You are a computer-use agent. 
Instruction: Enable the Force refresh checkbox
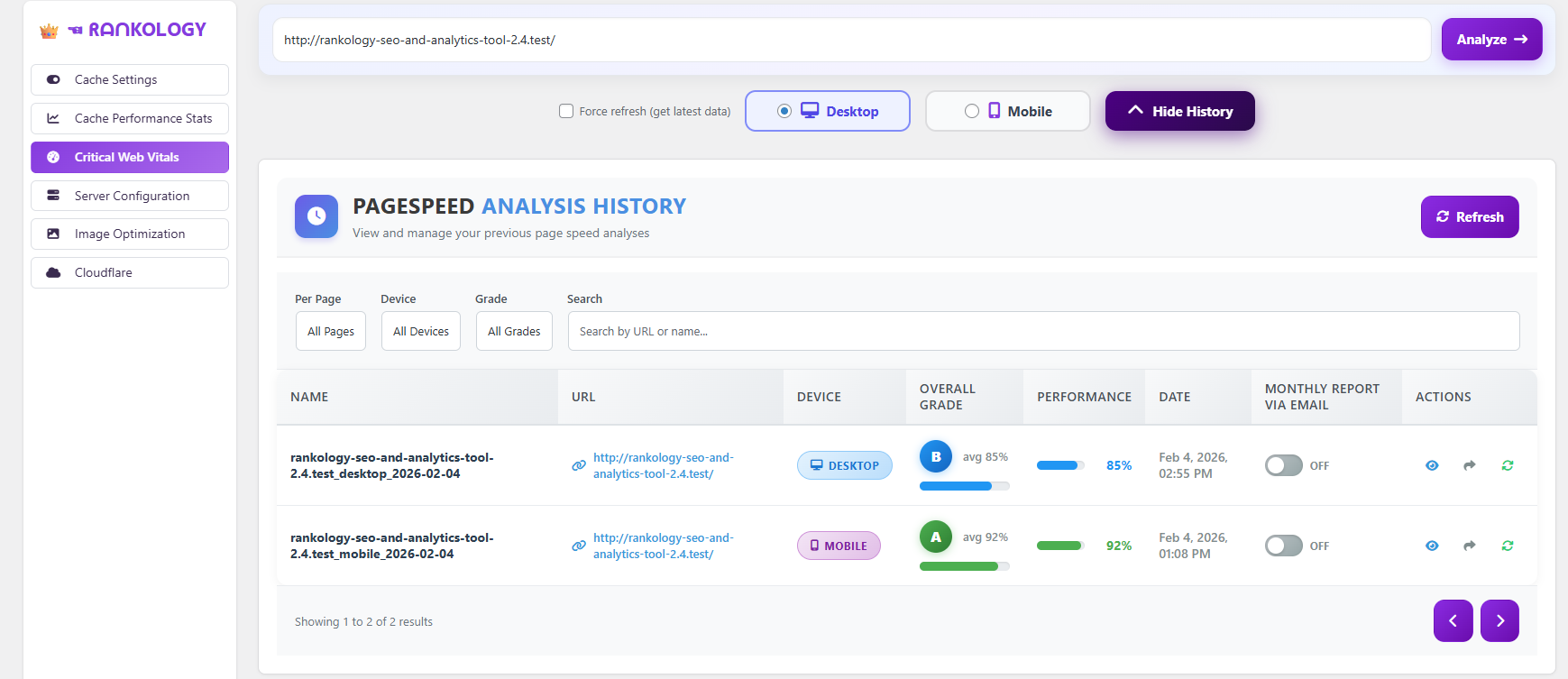click(566, 111)
